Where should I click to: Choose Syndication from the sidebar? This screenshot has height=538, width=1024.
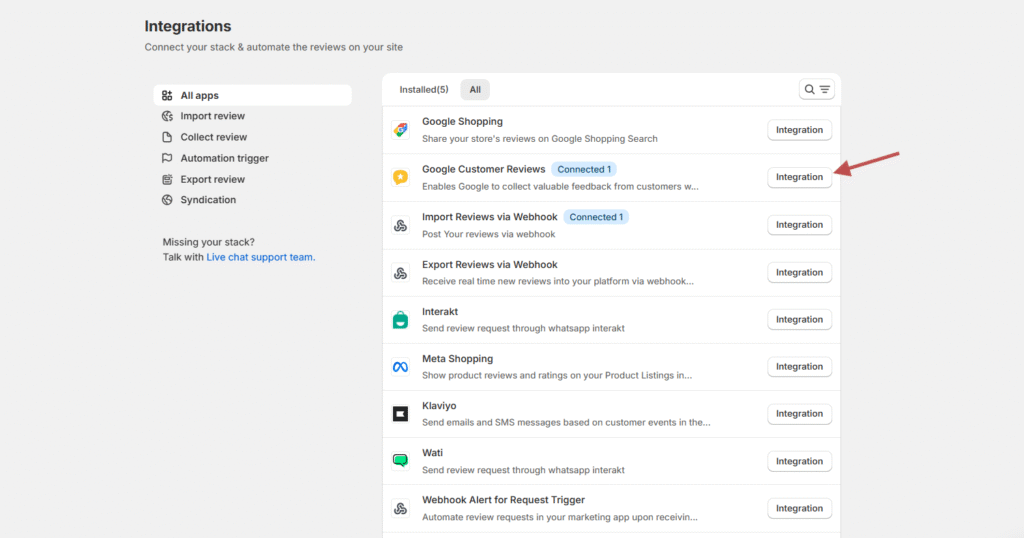pos(208,200)
